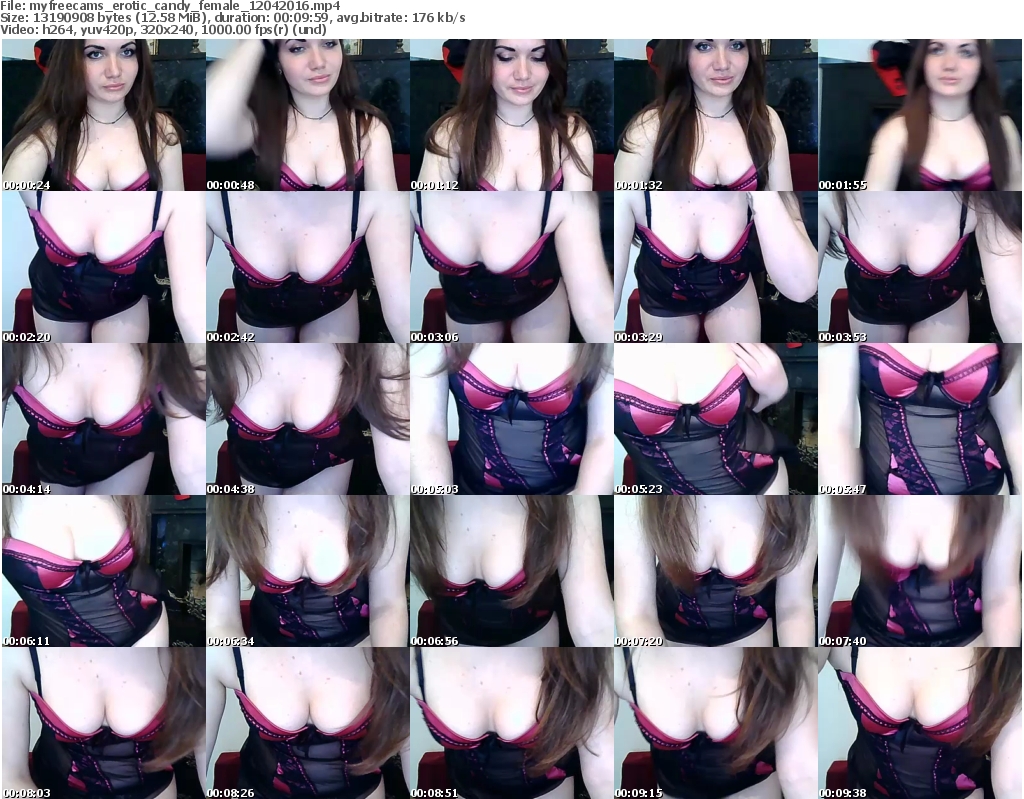Select the frame at 00:00:48
The height and width of the screenshot is (799, 1024).
(x=307, y=115)
